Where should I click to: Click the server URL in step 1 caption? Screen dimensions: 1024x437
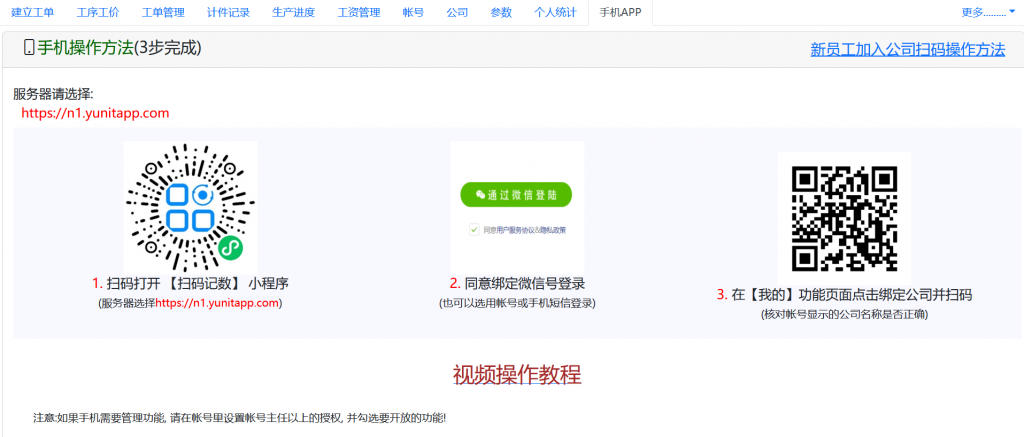(217, 303)
